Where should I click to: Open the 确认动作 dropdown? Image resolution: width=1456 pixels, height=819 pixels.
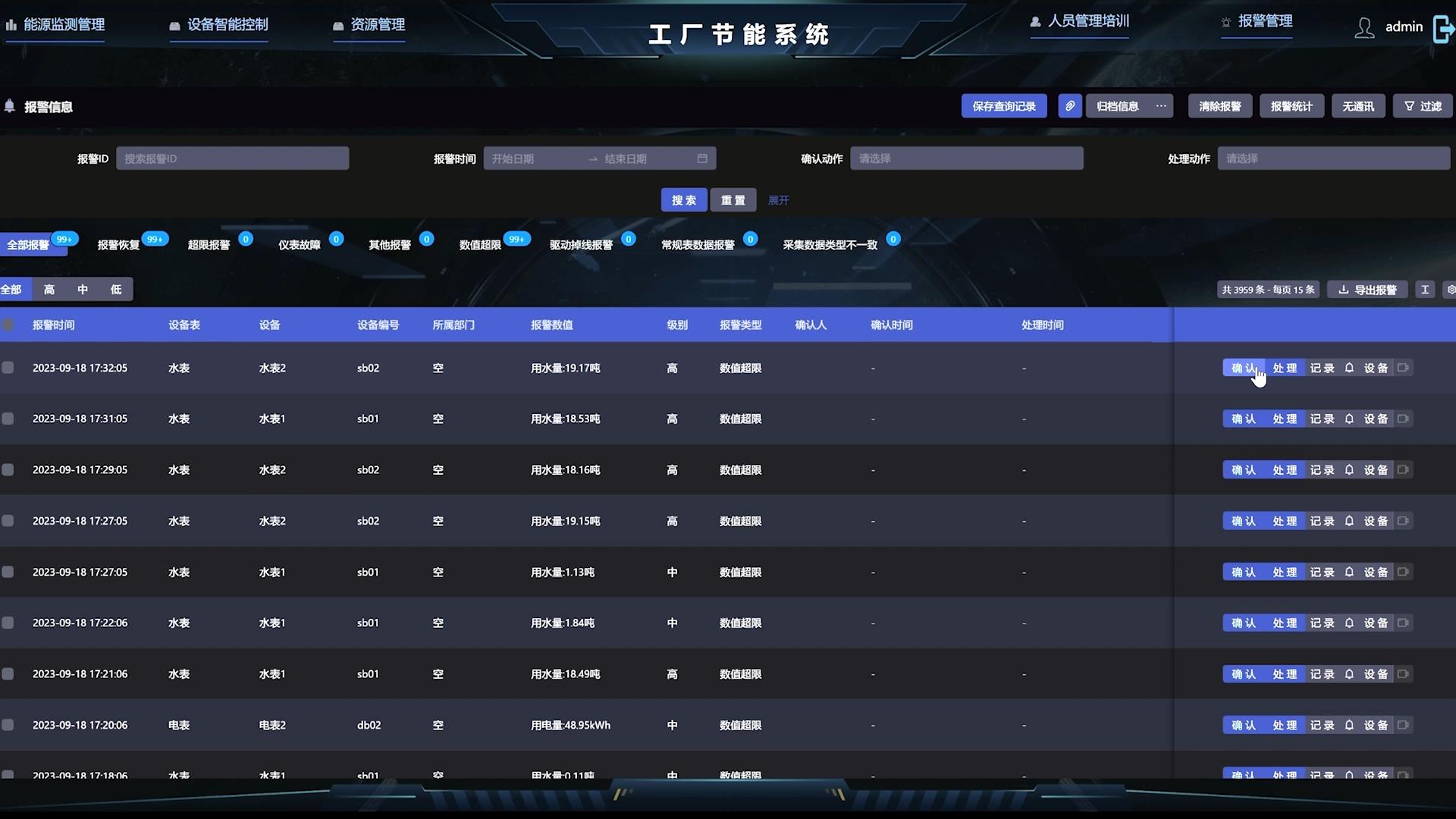coord(967,158)
